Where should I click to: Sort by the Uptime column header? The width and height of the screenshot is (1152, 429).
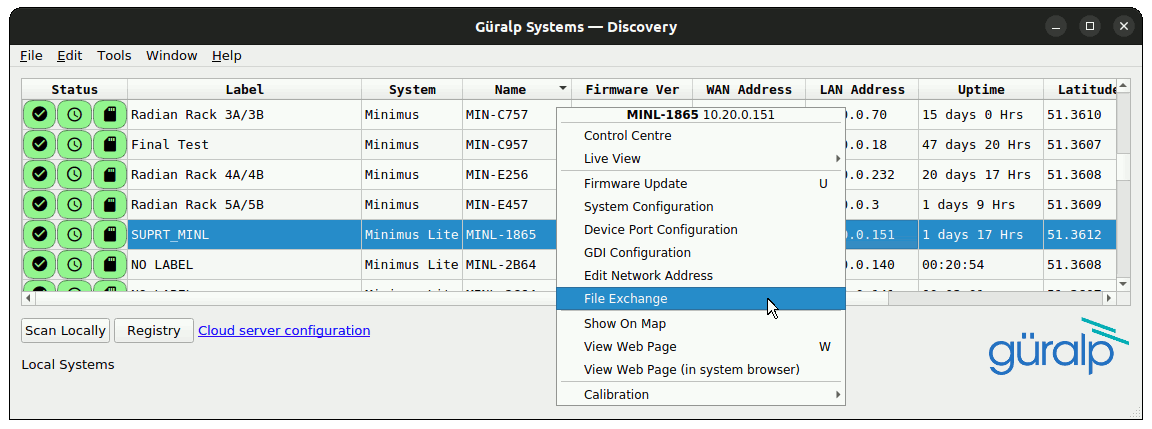(x=981, y=90)
